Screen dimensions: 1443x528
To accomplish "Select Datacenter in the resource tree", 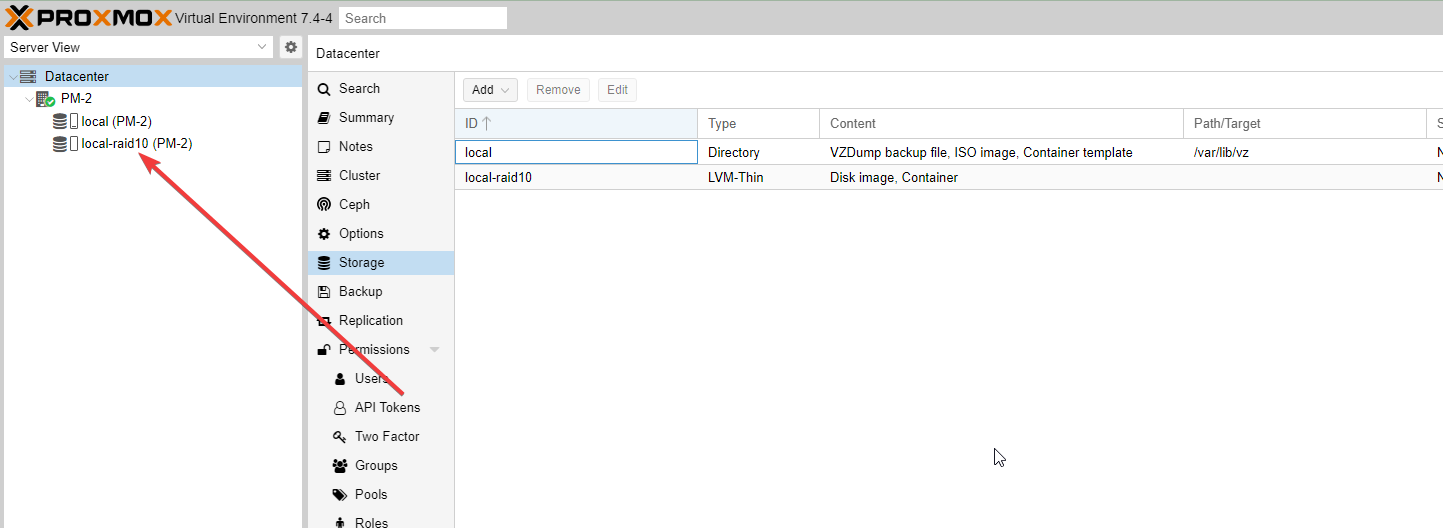I will click(x=152, y=76).
